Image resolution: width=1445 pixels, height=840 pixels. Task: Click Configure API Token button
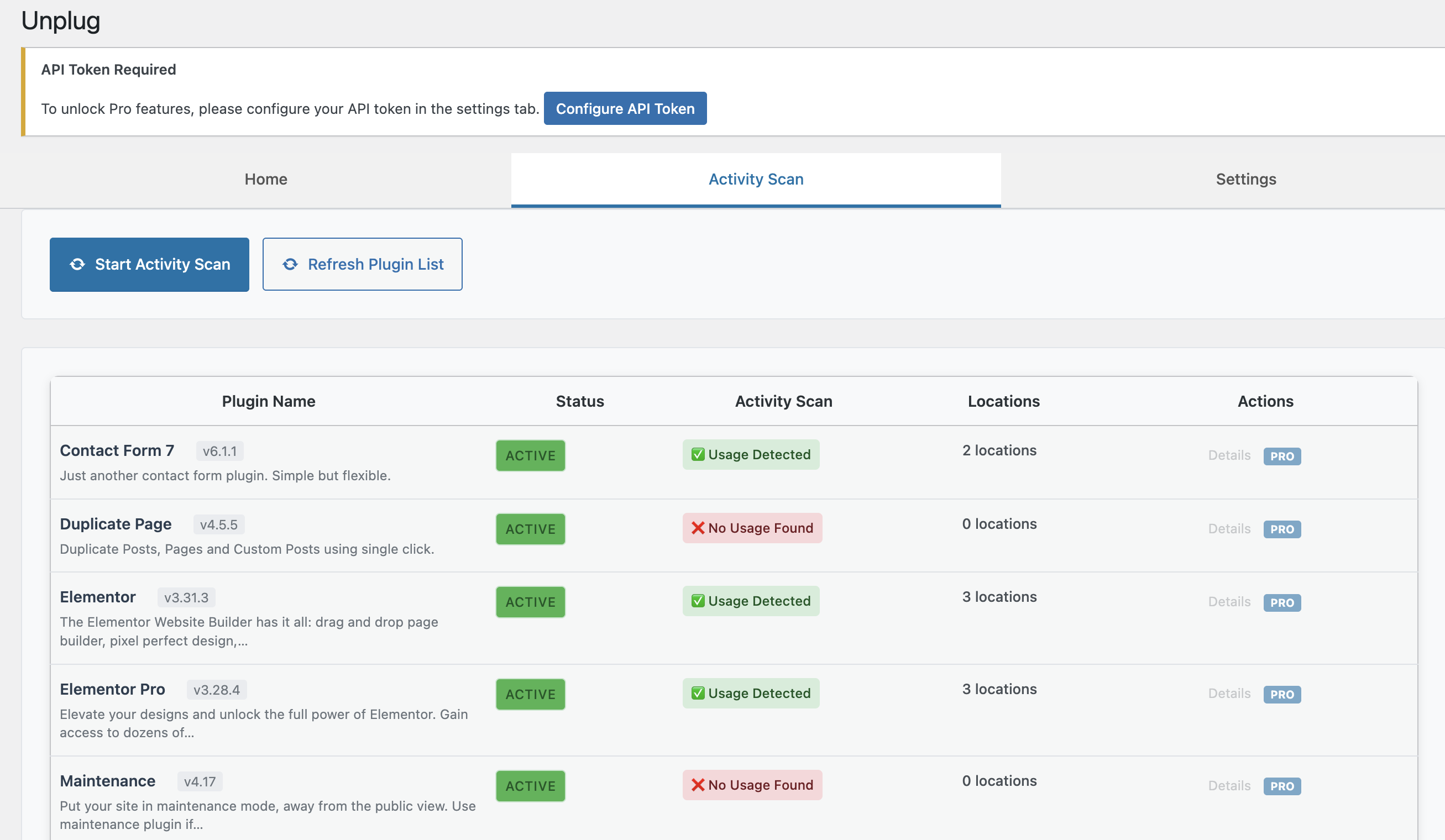(625, 108)
